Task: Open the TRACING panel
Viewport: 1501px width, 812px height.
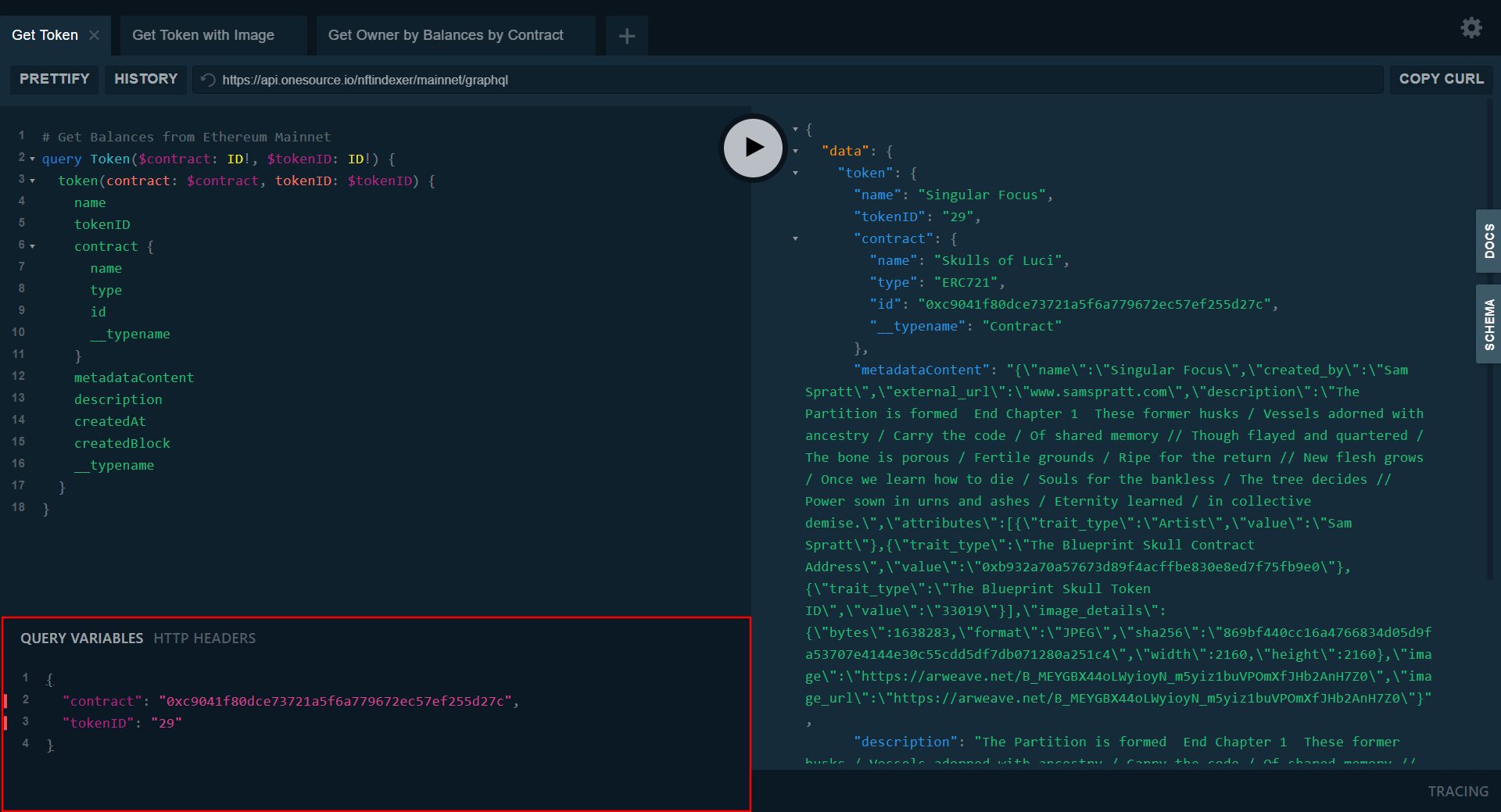Action: (x=1458, y=792)
